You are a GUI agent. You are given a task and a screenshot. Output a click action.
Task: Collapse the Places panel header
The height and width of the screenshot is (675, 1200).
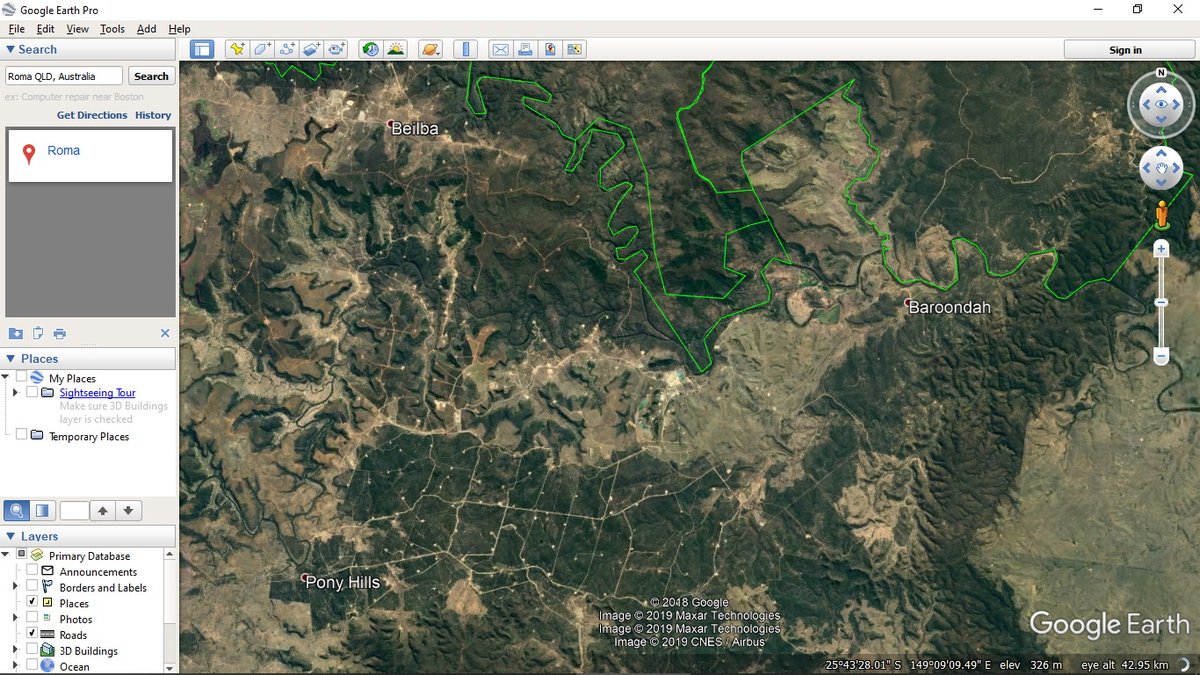(89, 358)
